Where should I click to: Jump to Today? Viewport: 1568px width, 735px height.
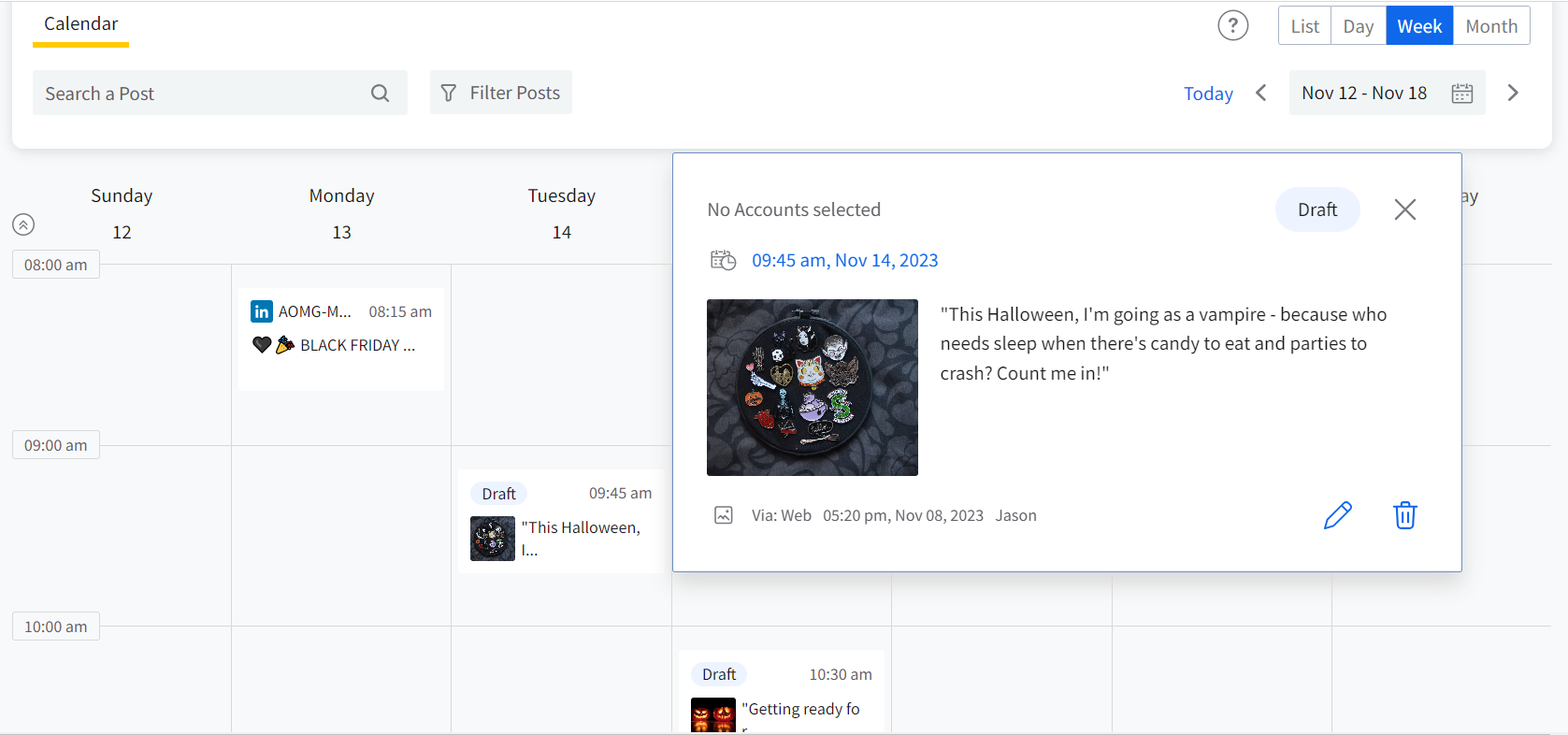[1208, 94]
